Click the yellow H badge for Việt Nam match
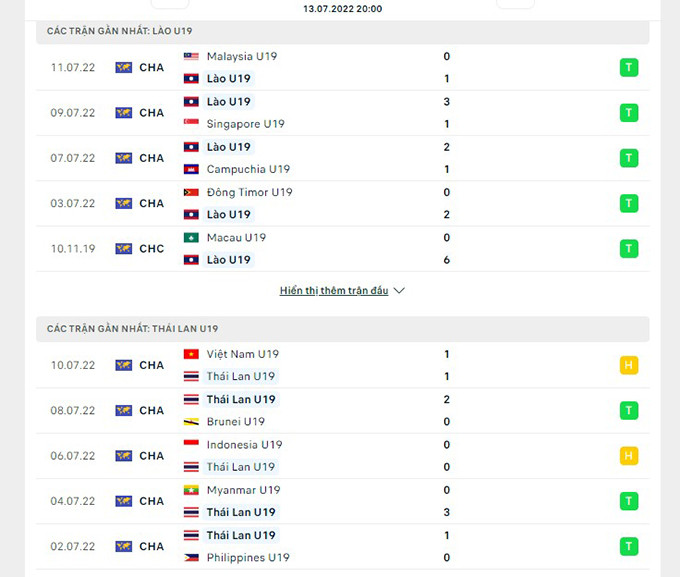Viewport: 680px width, 577px height. point(628,365)
